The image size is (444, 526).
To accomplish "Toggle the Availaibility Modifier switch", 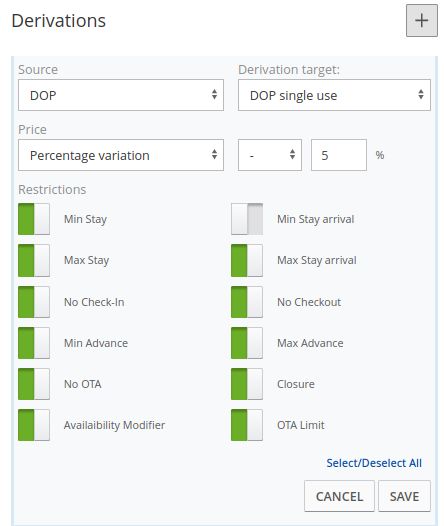I will 34,425.
